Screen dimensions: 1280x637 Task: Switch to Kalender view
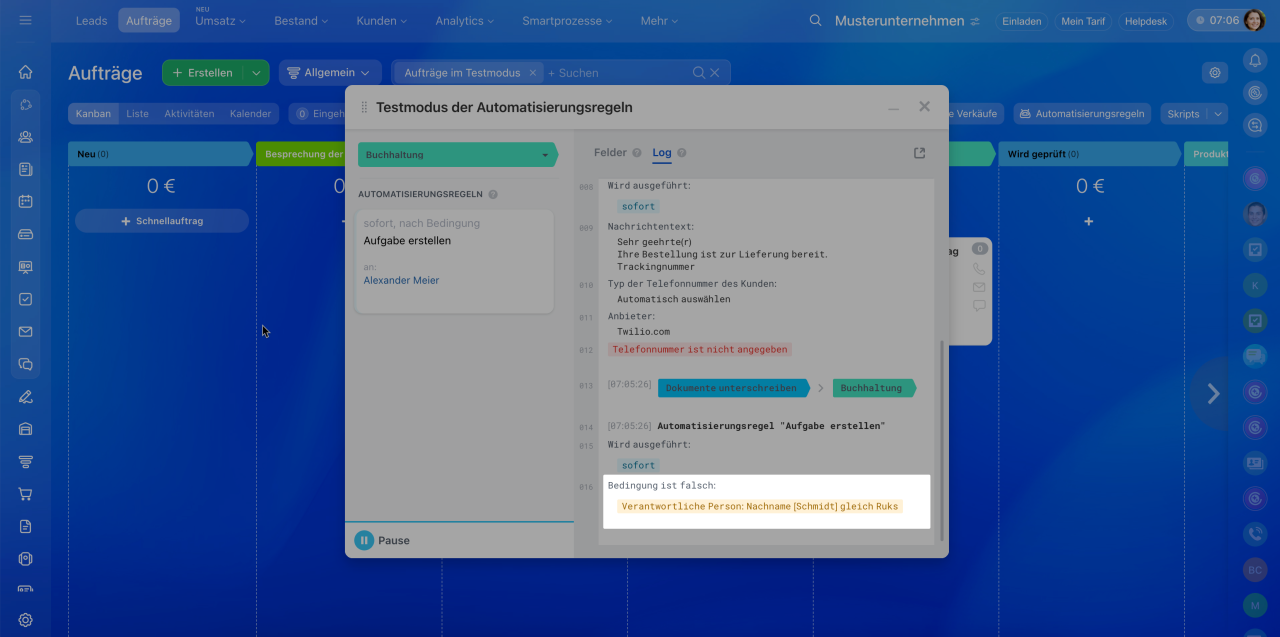[x=250, y=114]
